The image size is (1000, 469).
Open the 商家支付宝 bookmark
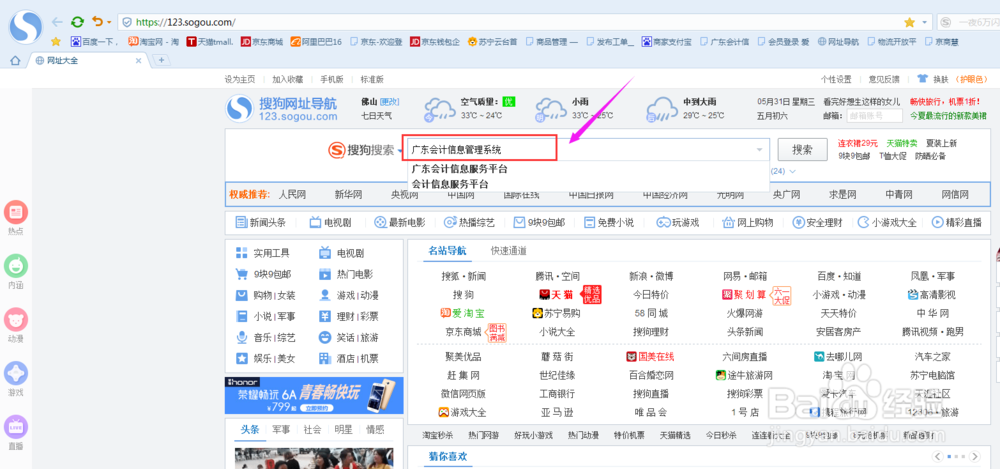pos(666,42)
